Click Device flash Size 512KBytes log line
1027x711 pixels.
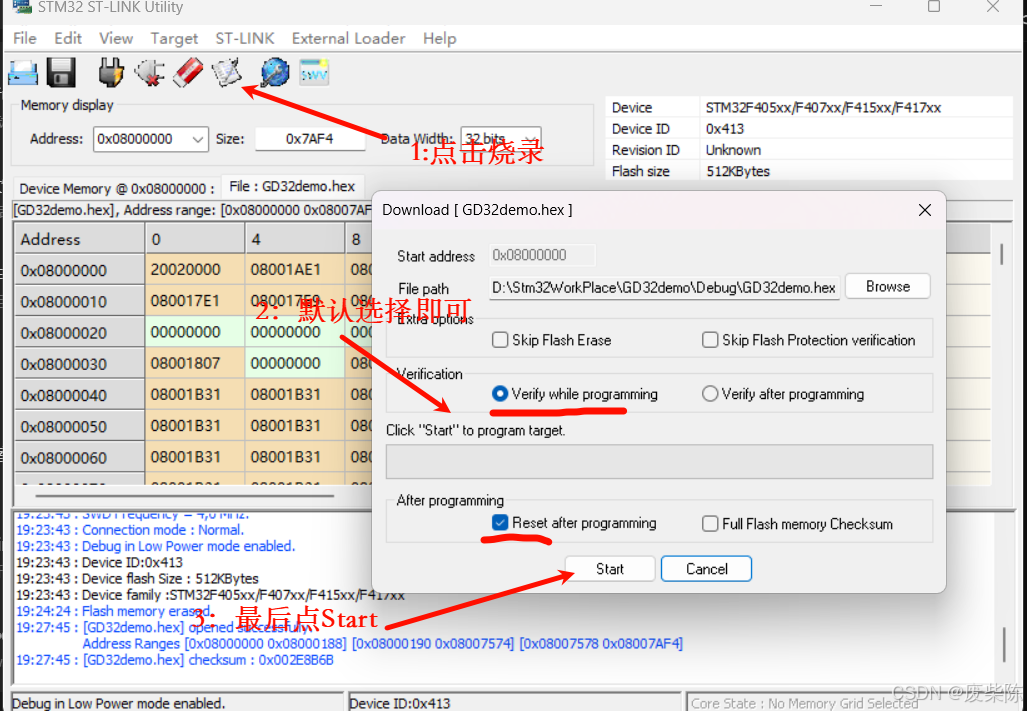coord(138,579)
